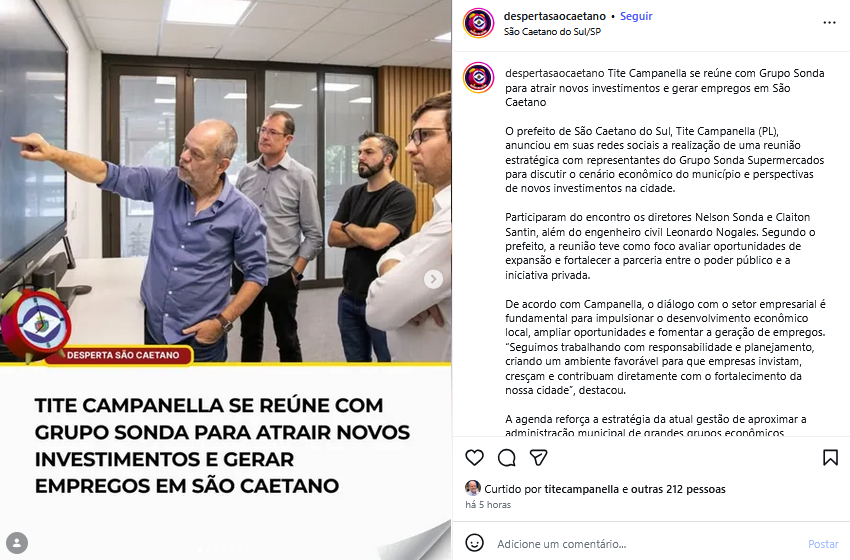Screen dimensions: 850x560
Task: Open comments via the speech bubble icon
Action: tap(506, 458)
